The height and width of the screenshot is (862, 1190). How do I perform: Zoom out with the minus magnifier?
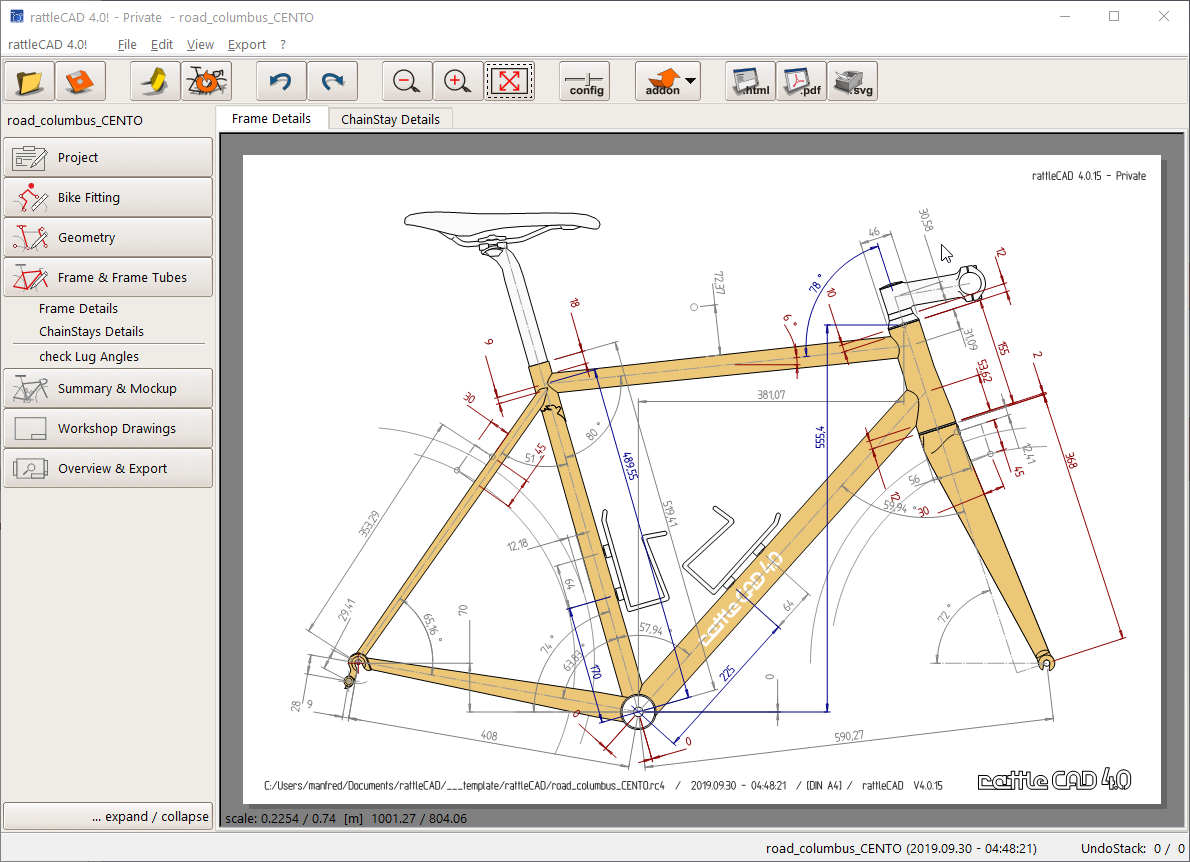point(407,81)
